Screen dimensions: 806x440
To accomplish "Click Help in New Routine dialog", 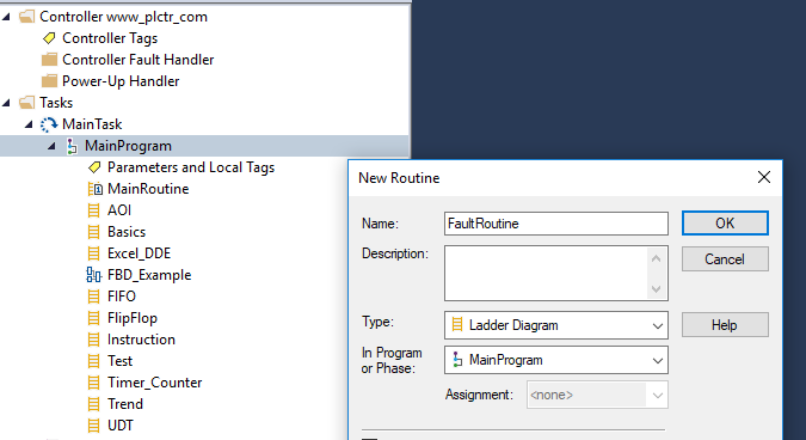I will [x=725, y=325].
